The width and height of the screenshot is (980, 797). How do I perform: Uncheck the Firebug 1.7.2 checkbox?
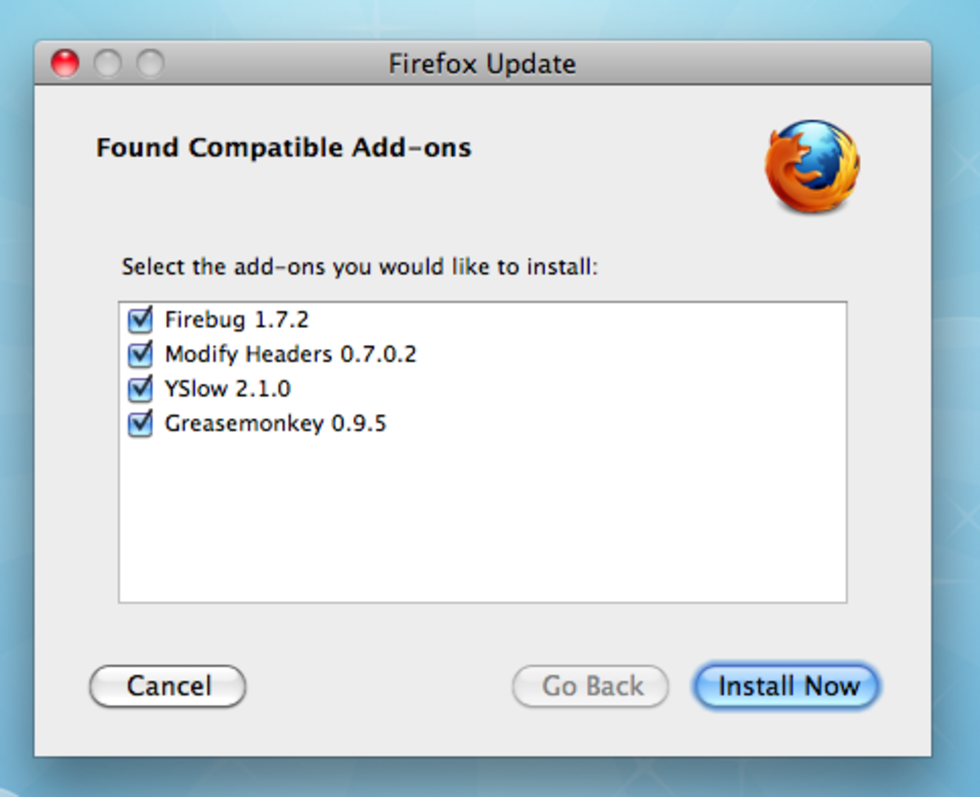(x=140, y=321)
